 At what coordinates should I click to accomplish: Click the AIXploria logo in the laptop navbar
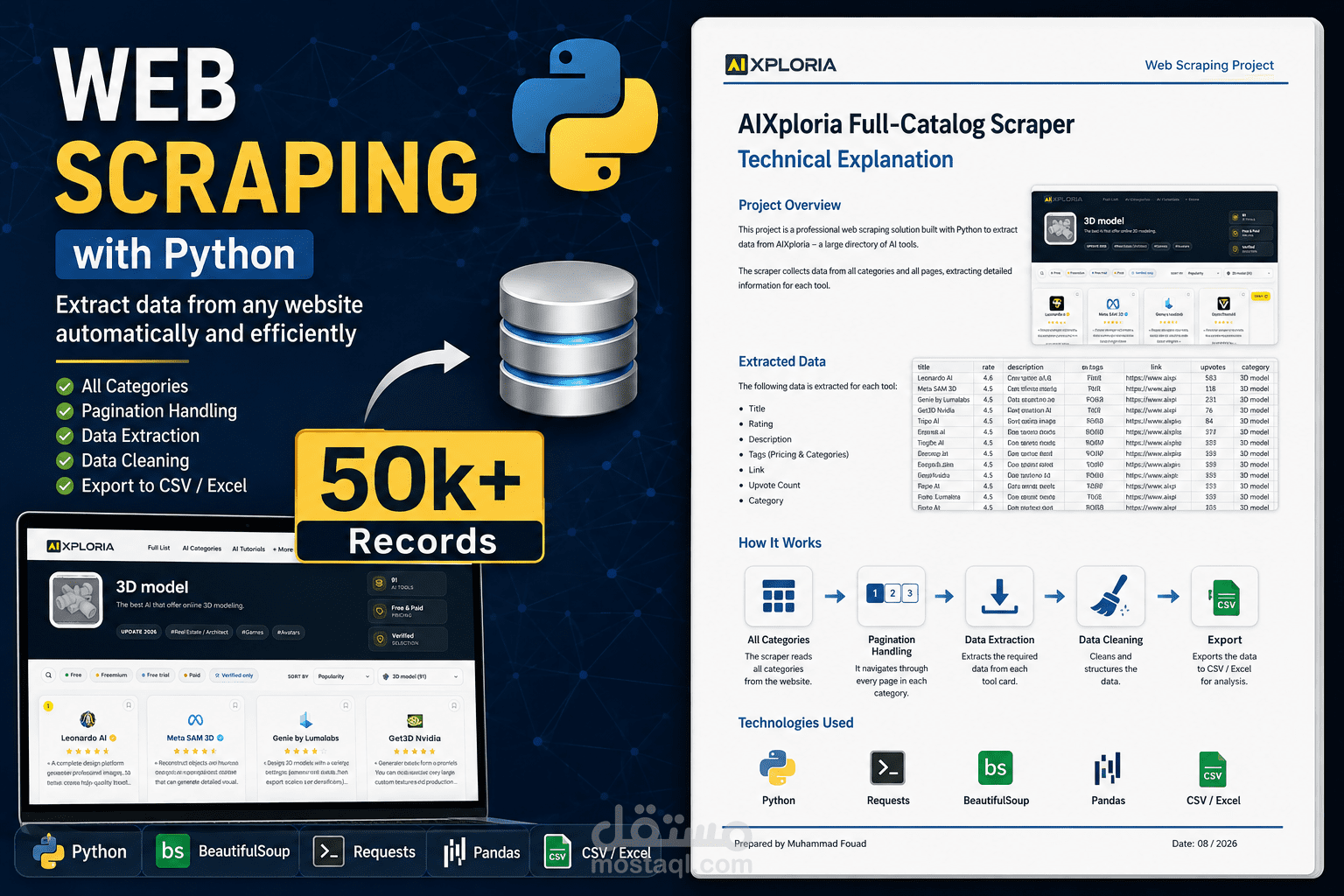pyautogui.click(x=80, y=547)
